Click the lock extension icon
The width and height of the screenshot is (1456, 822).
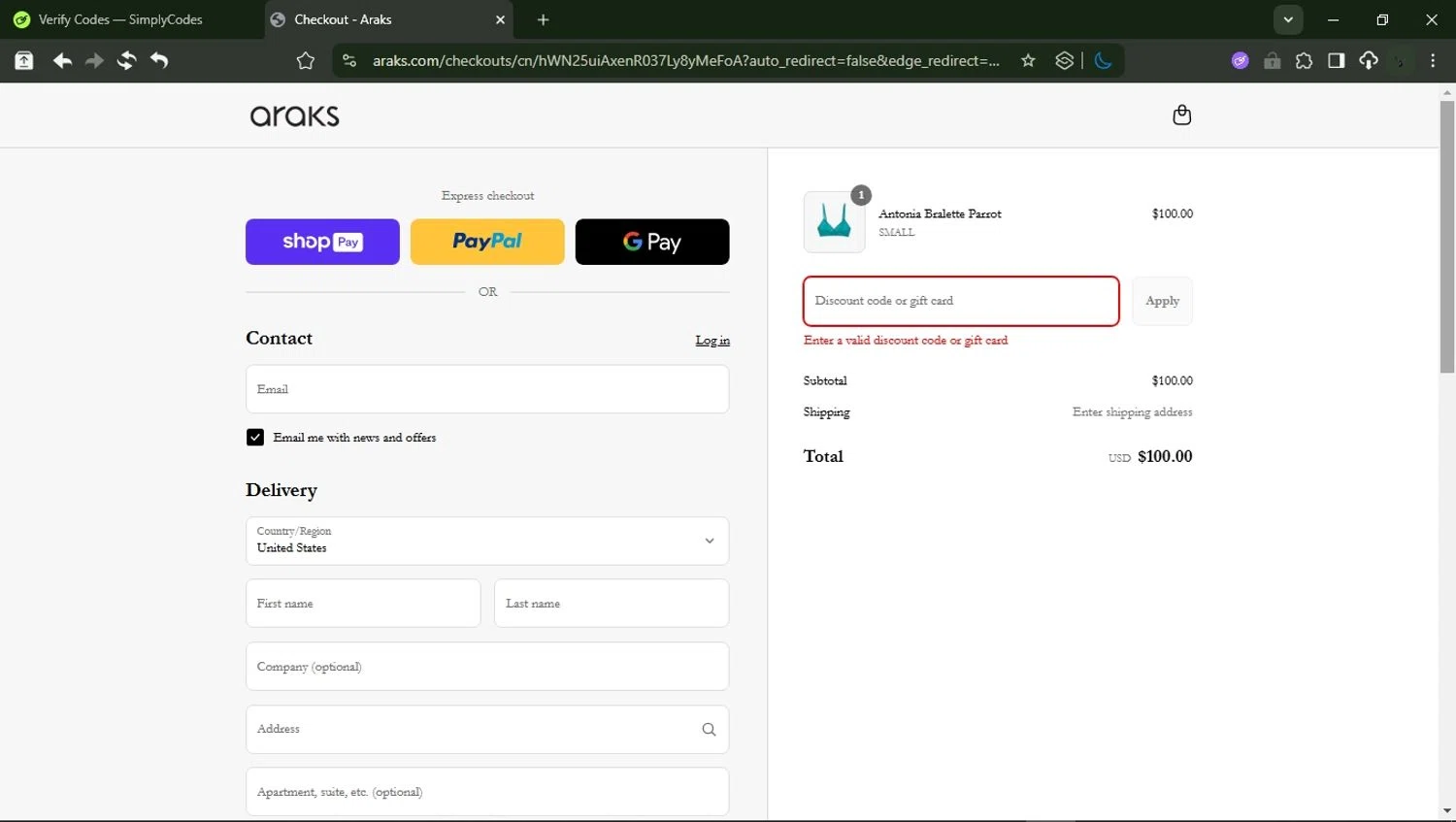[1272, 61]
